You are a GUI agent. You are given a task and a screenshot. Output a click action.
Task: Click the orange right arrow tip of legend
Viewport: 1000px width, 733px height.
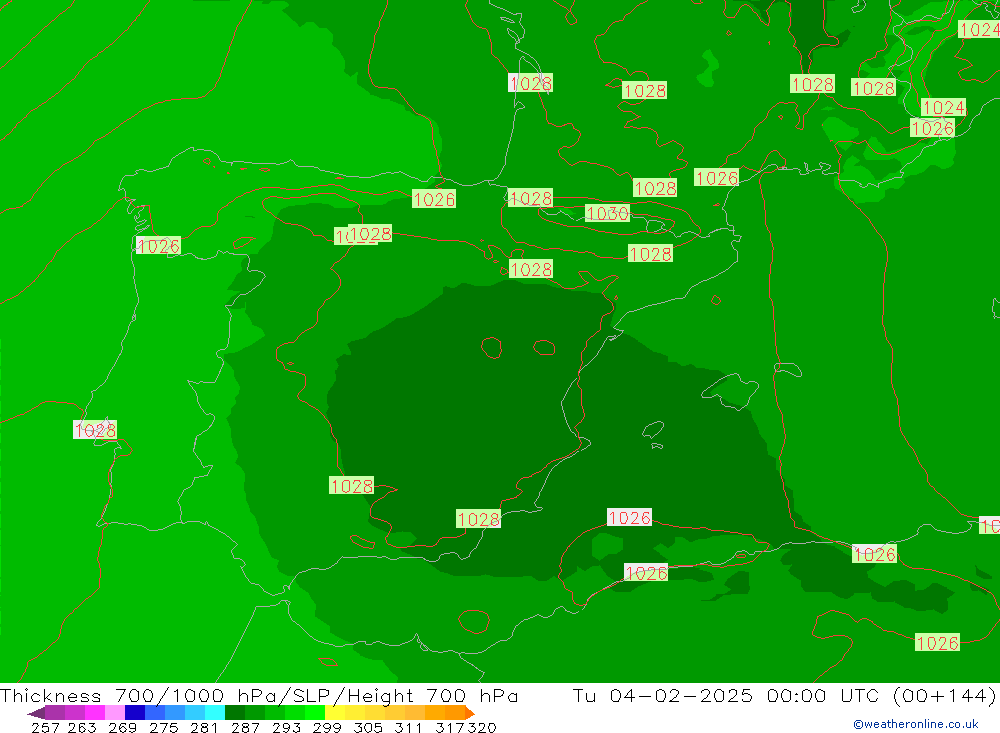(470, 713)
